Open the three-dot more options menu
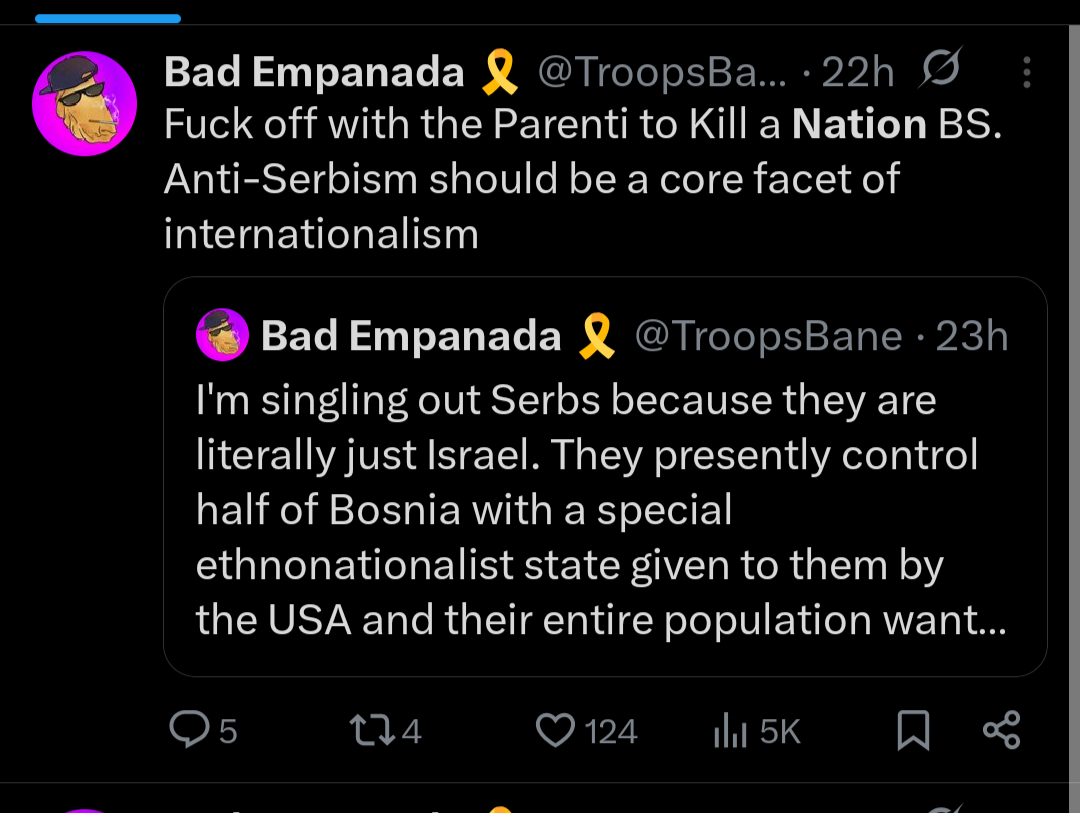The width and height of the screenshot is (1080, 813). [x=1027, y=72]
